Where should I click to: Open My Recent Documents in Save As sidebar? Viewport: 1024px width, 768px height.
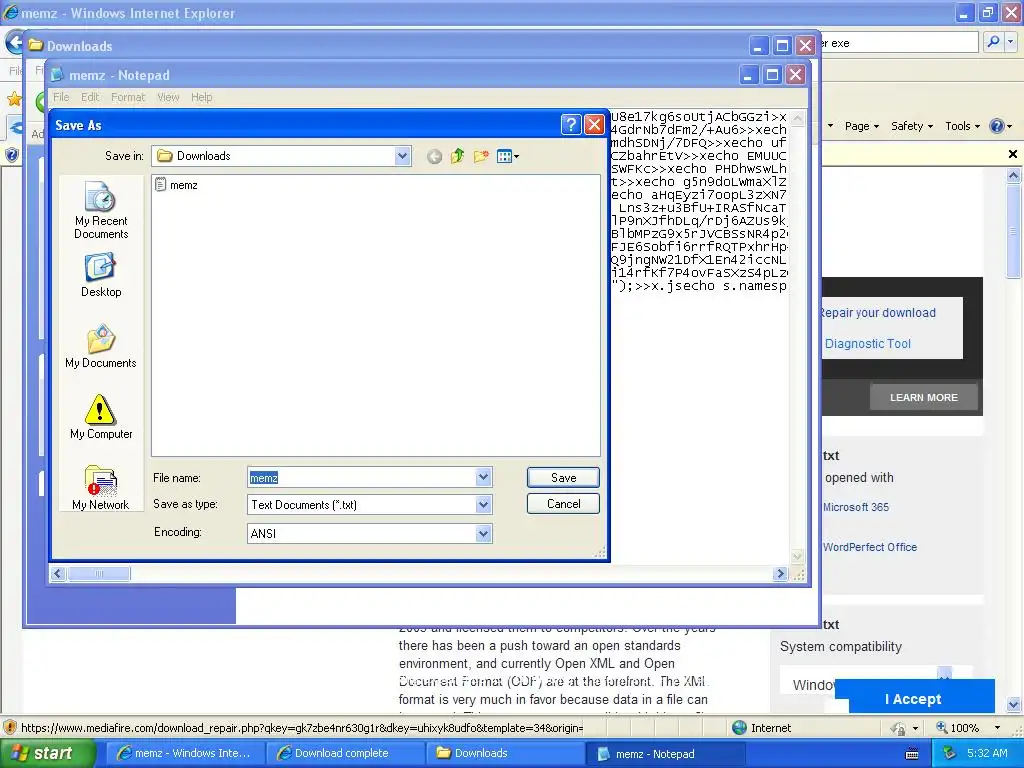pos(101,210)
